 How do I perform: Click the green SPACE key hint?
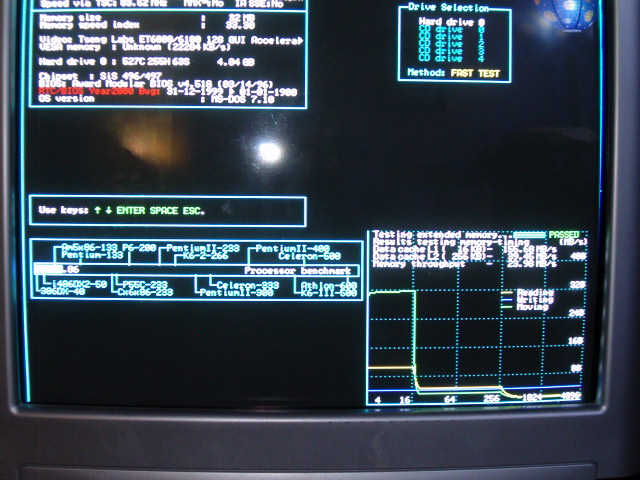coord(164,211)
